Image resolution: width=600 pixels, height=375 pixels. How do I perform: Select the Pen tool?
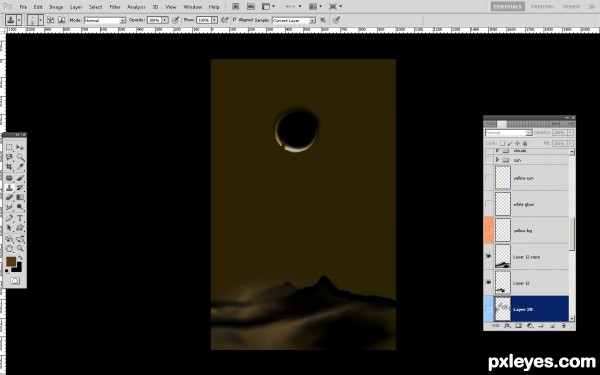(x=10, y=218)
